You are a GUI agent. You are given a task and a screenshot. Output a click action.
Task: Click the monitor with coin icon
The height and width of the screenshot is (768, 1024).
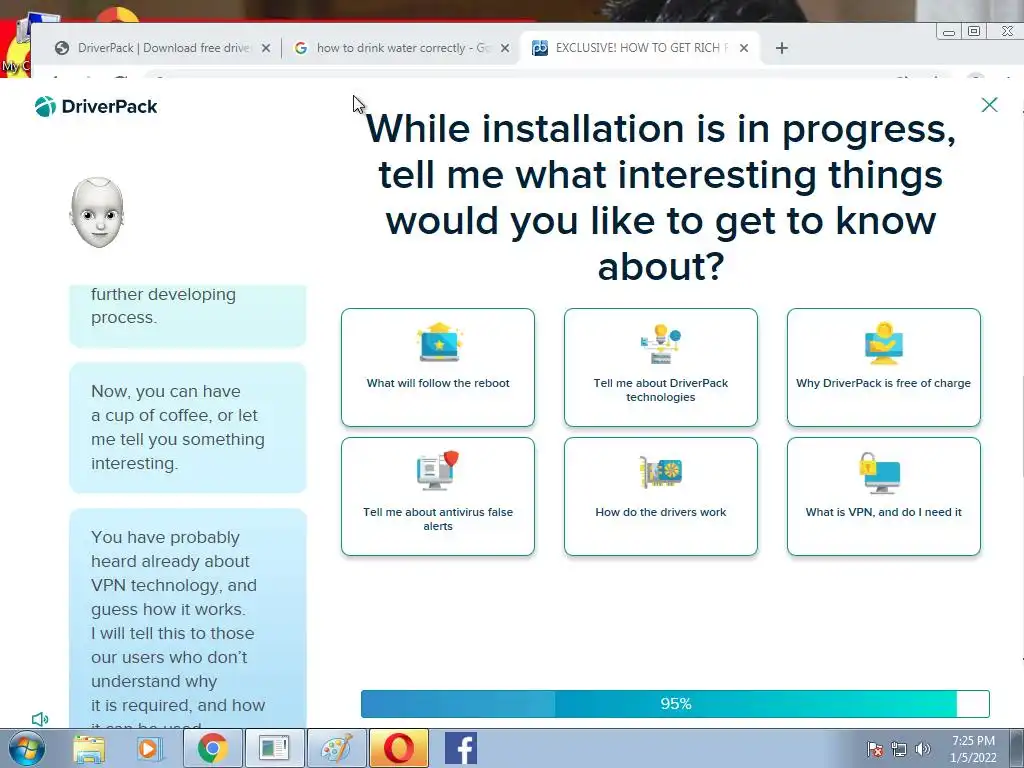[x=884, y=342]
